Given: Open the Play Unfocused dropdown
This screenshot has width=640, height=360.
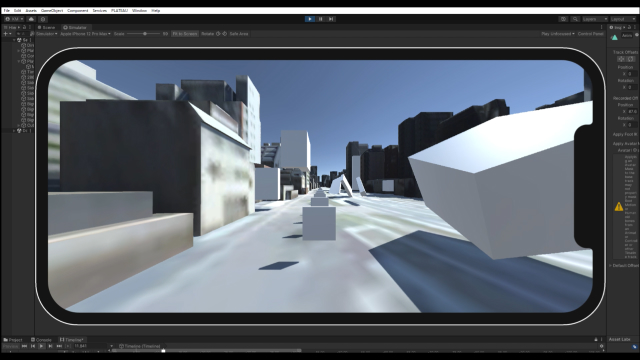Looking at the screenshot, I should pyautogui.click(x=558, y=34).
